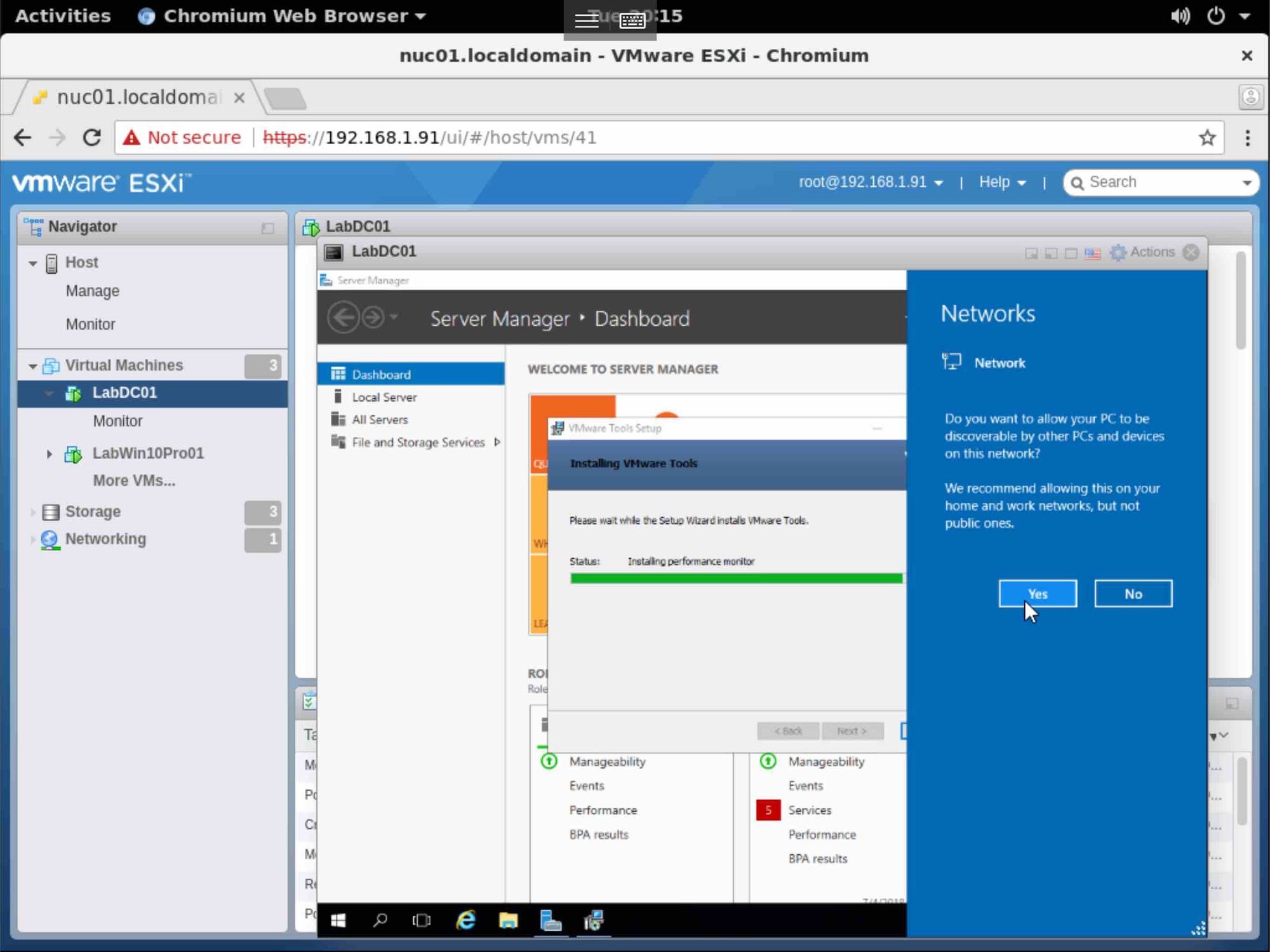The width and height of the screenshot is (1270, 952).
Task: Click the ESXi main panel vertical scrollbar
Action: [x=1241, y=300]
